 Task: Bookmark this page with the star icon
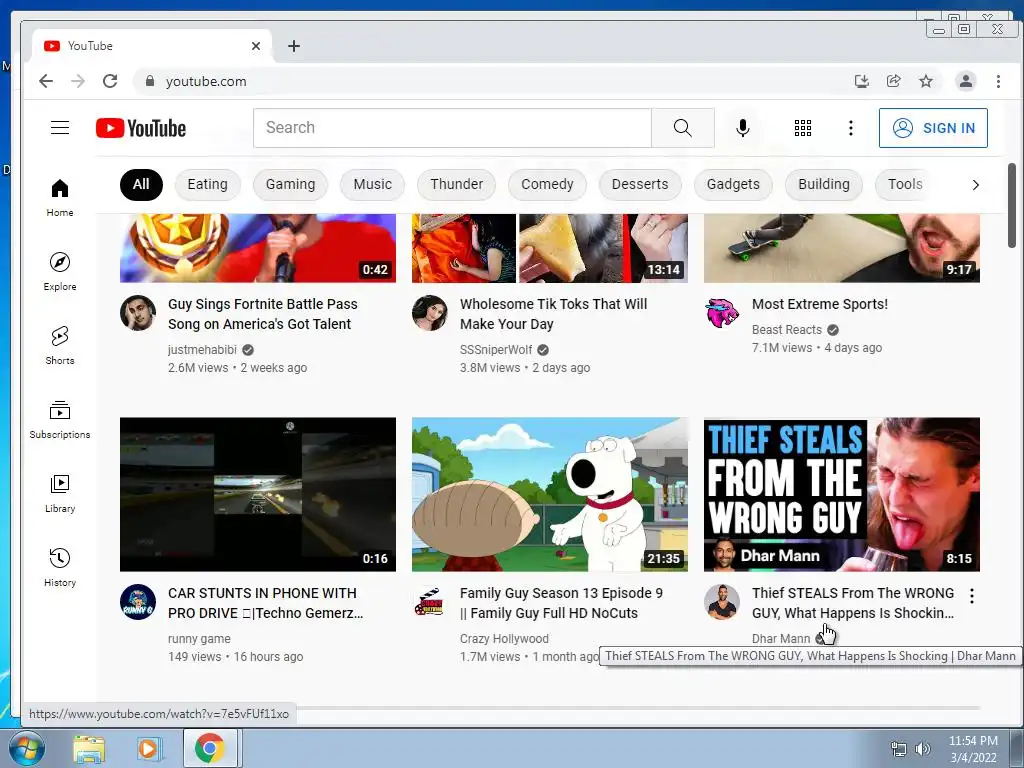[925, 81]
